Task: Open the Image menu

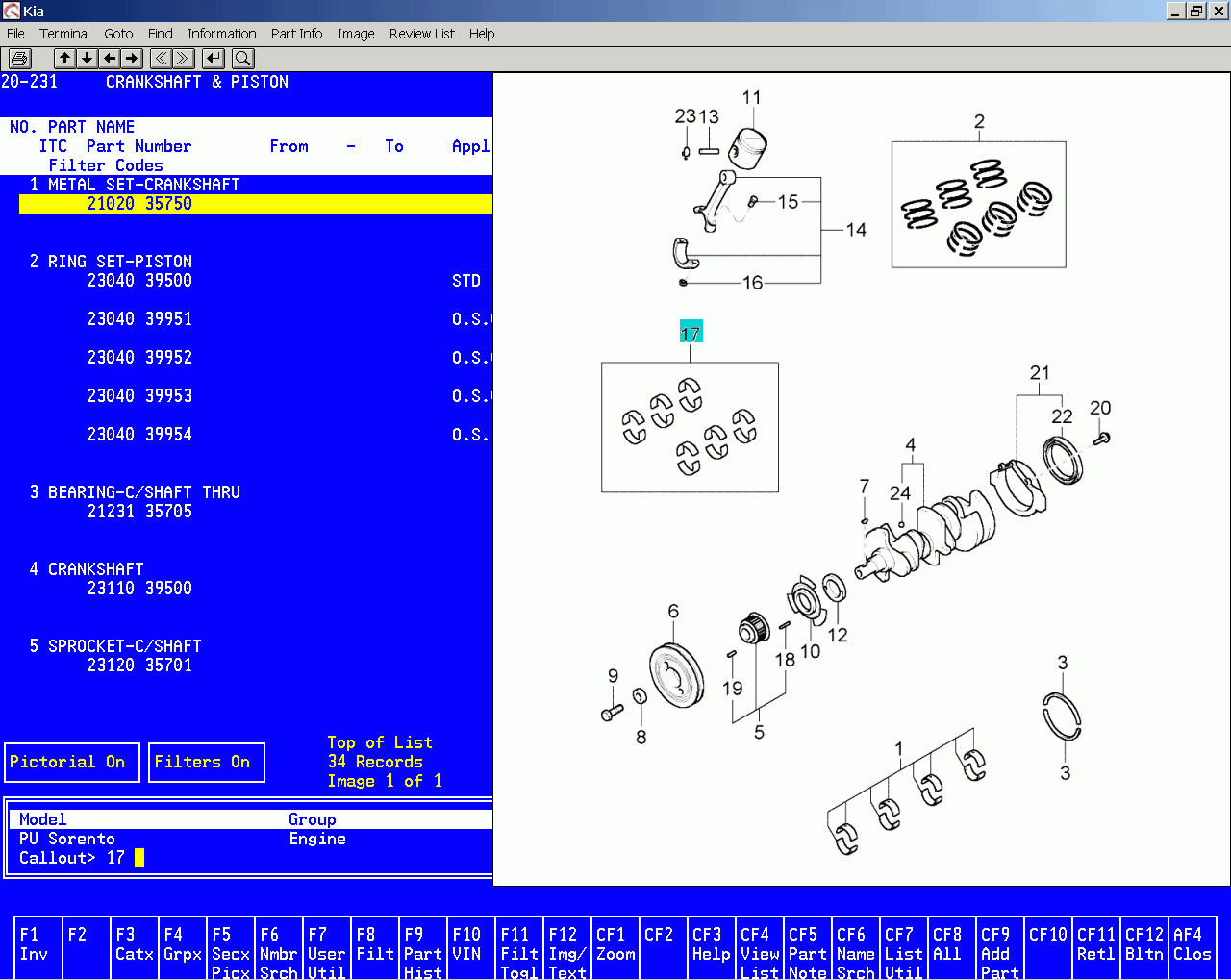Action: pyautogui.click(x=356, y=34)
